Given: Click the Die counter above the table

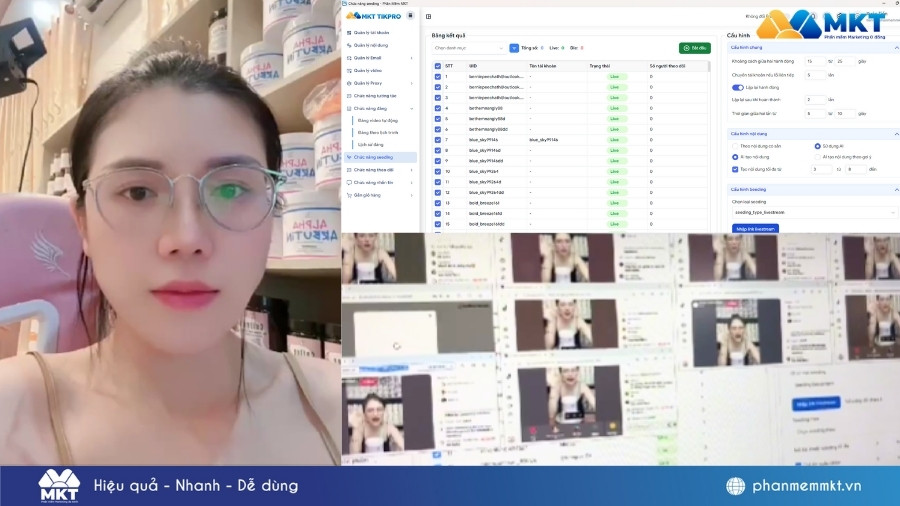Looking at the screenshot, I should click(576, 48).
